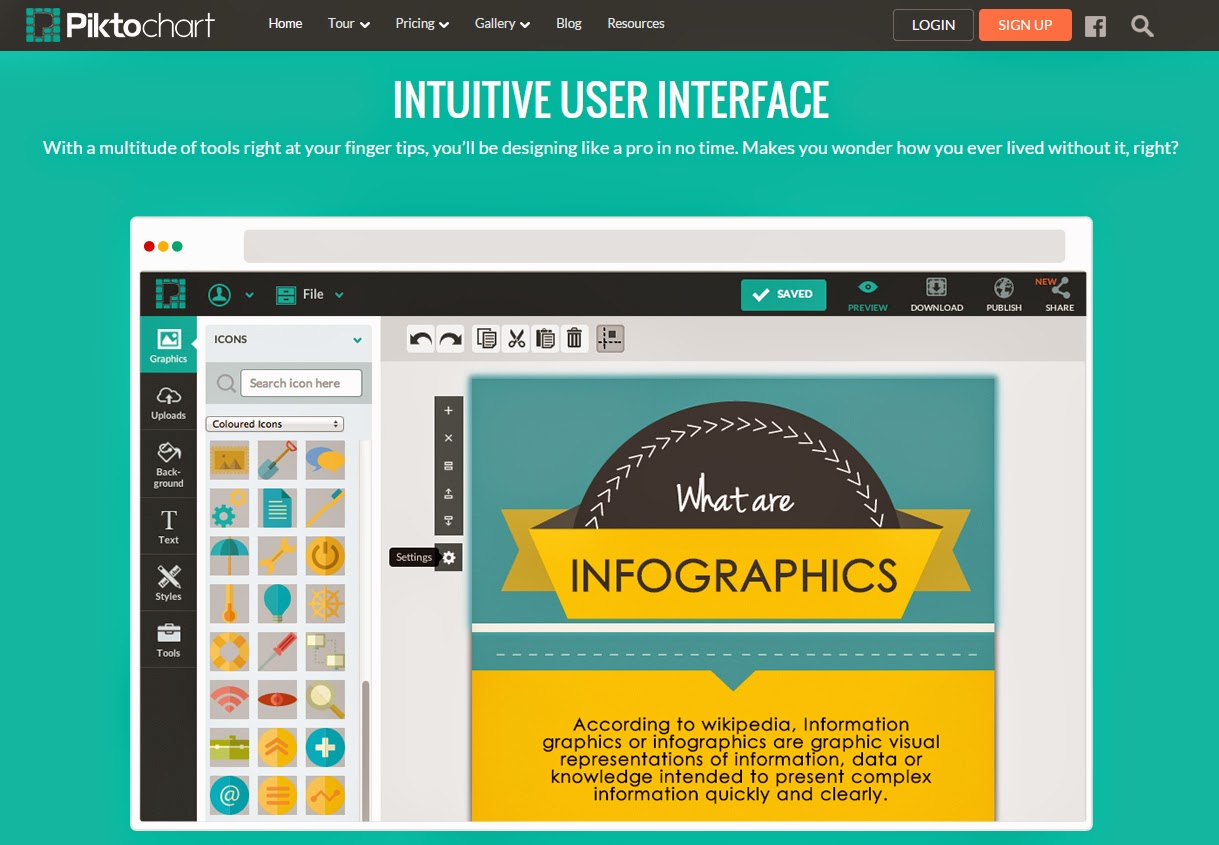
Task: Cut the selection with the scissors icon
Action: (516, 338)
